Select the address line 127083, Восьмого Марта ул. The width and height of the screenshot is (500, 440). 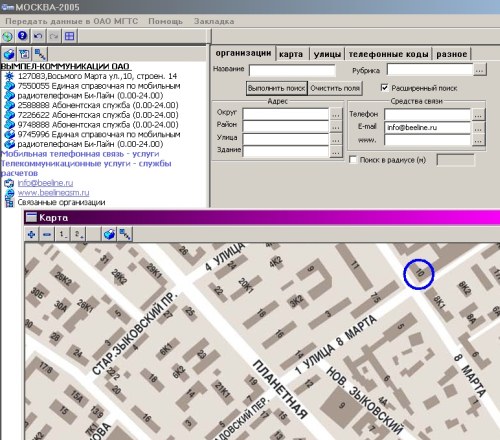pos(97,76)
